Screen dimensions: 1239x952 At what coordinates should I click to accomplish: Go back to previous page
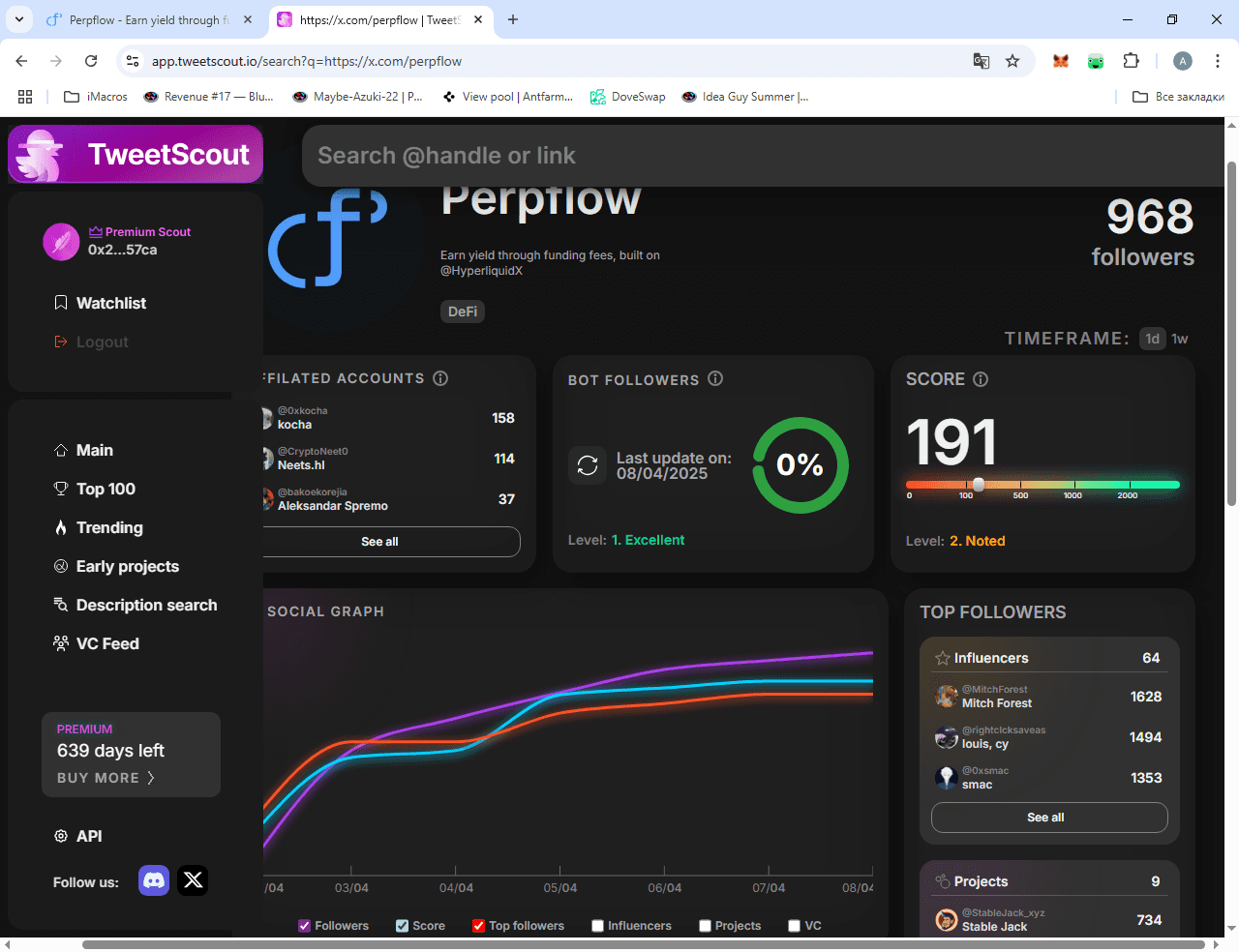21,61
